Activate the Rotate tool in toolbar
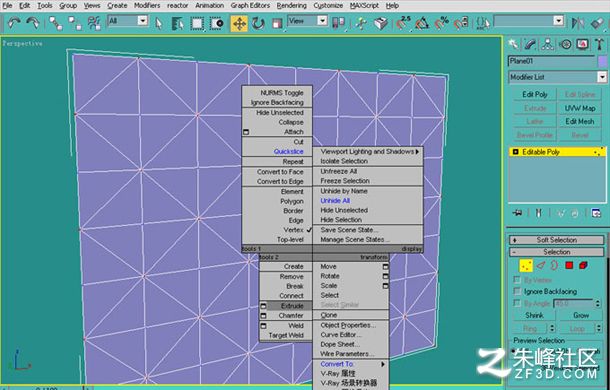The width and height of the screenshot is (610, 390). (x=258, y=23)
